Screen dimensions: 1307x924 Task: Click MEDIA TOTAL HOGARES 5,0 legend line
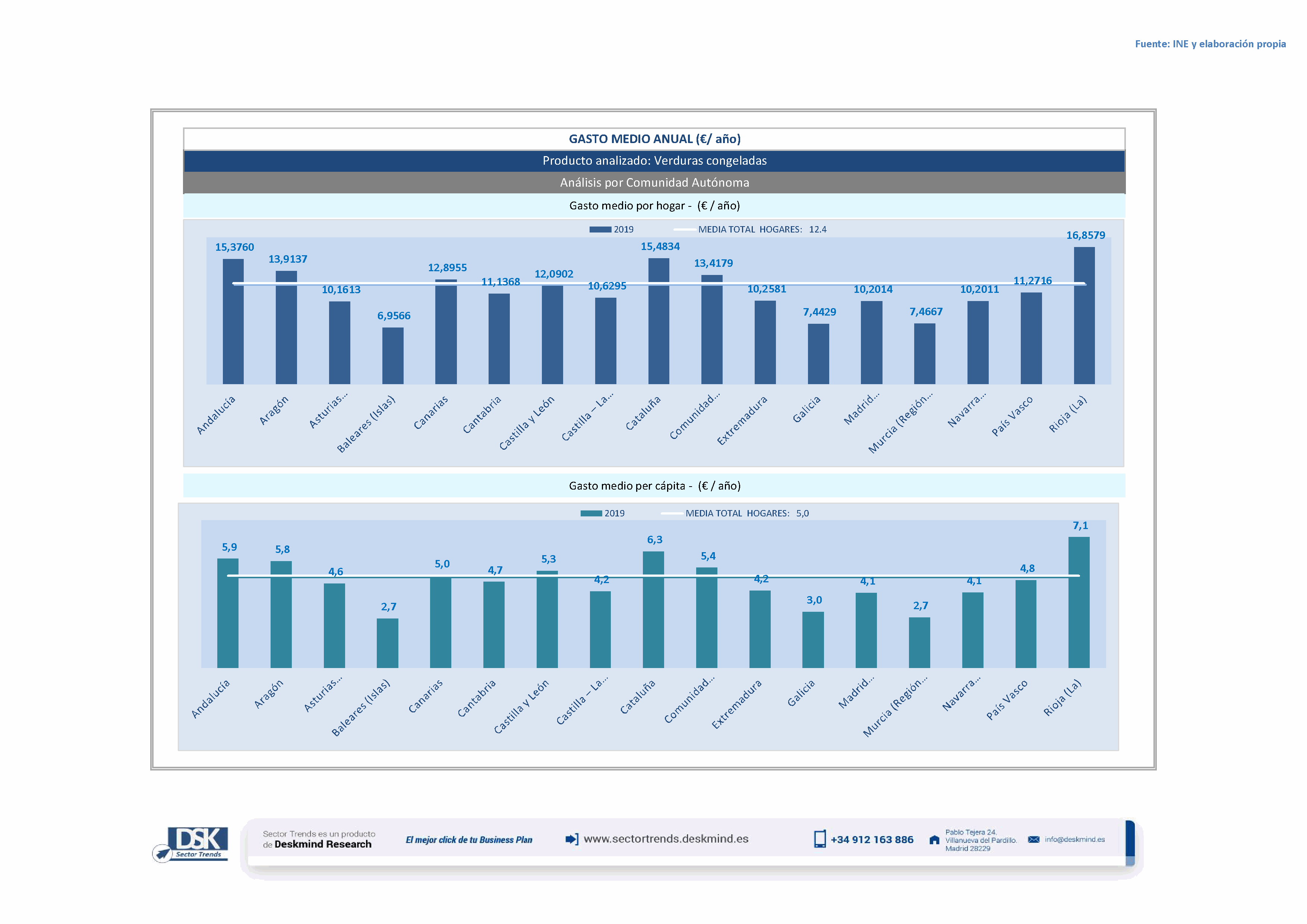point(672,513)
